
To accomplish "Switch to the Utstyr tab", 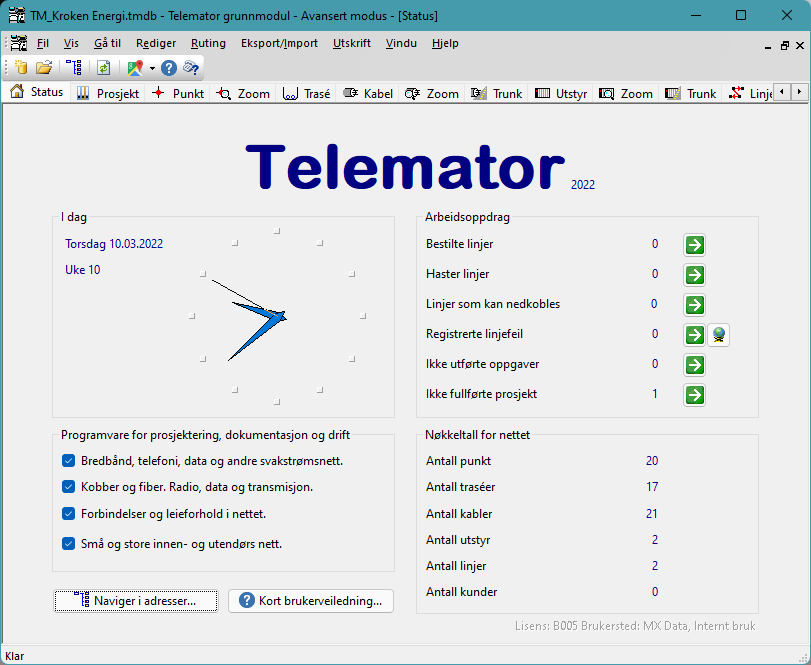I will 561,94.
